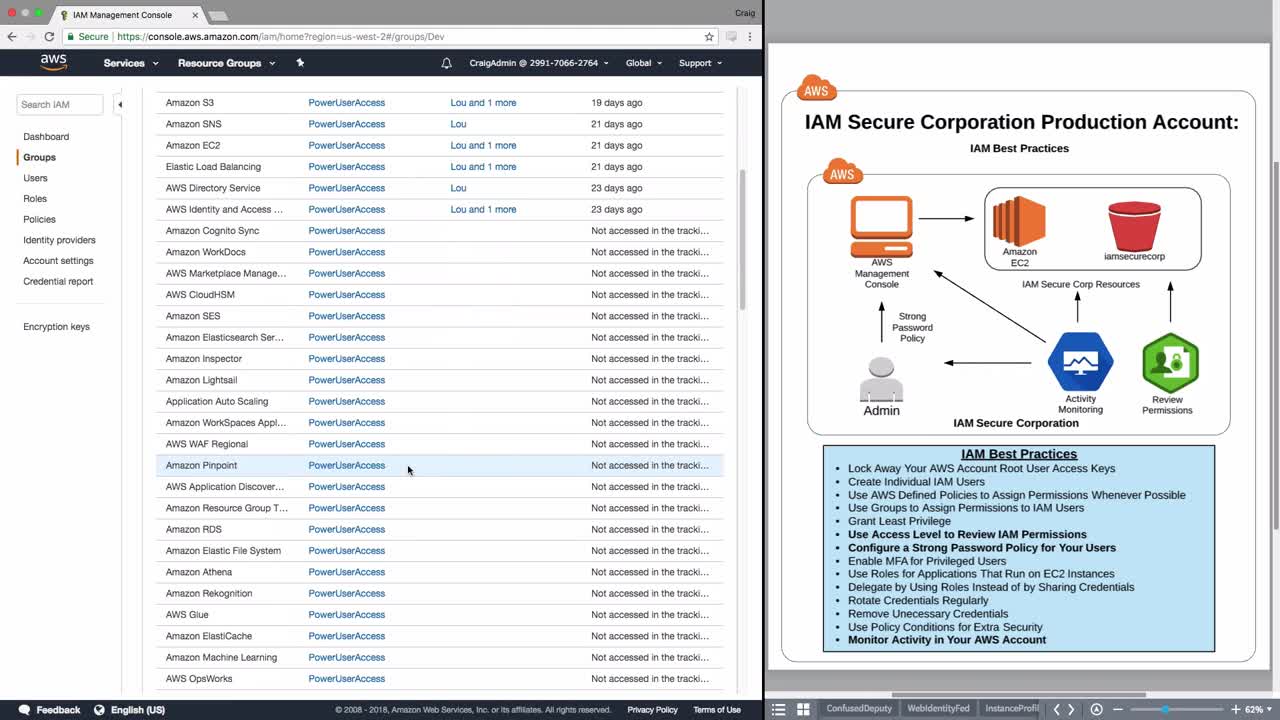Open the 62% zoom level dropdown
The width and height of the screenshot is (1280, 720).
point(1258,709)
